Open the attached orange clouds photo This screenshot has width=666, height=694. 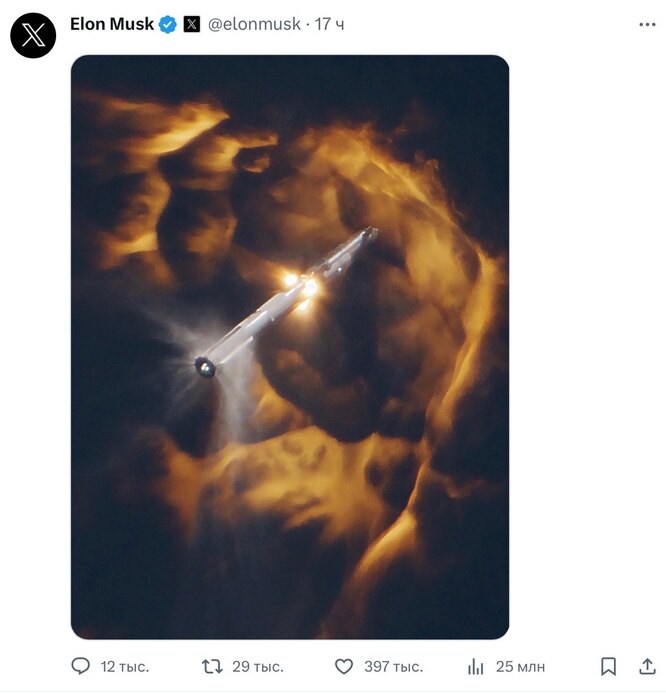[x=290, y=500]
